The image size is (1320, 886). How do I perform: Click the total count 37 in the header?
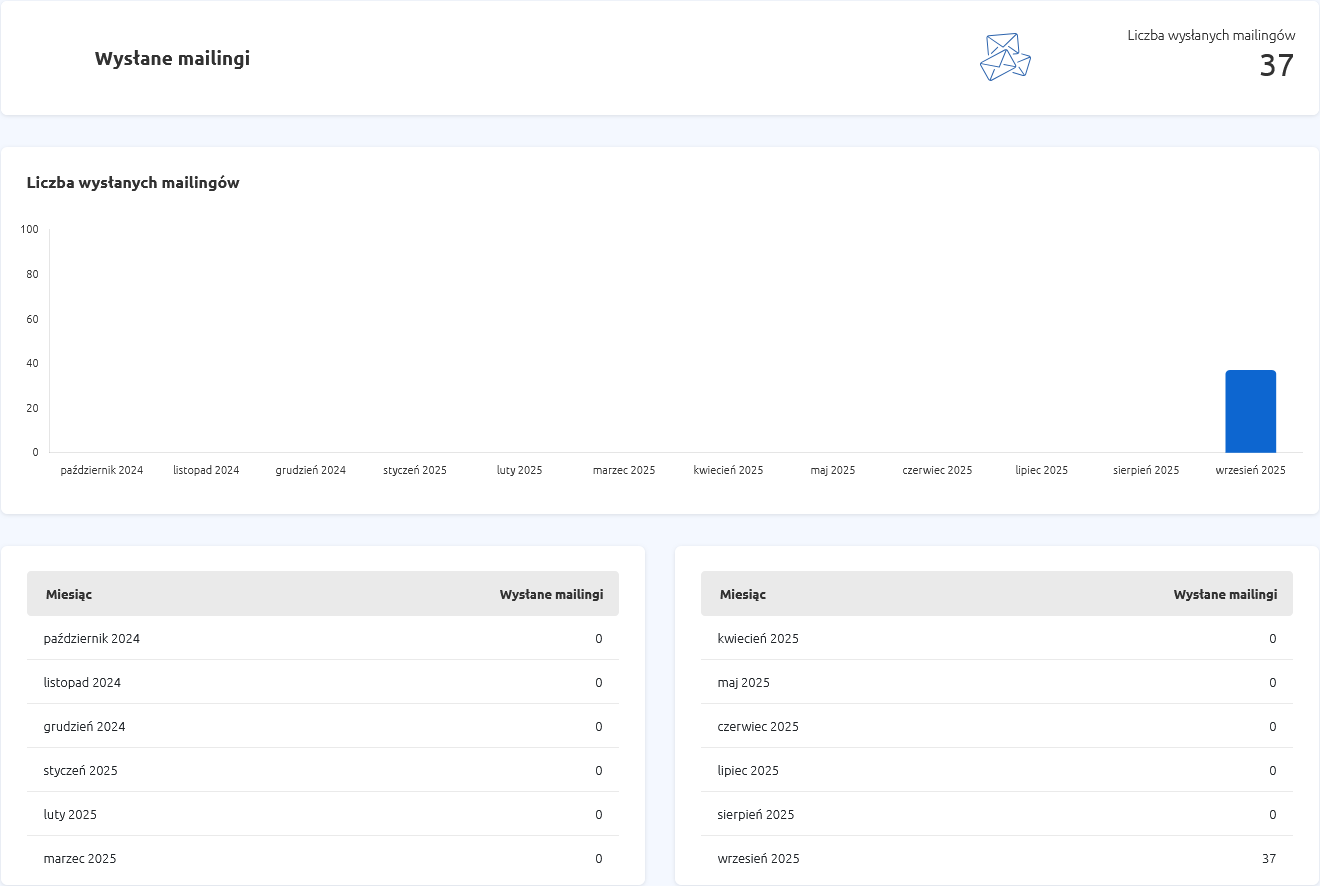pyautogui.click(x=1276, y=66)
